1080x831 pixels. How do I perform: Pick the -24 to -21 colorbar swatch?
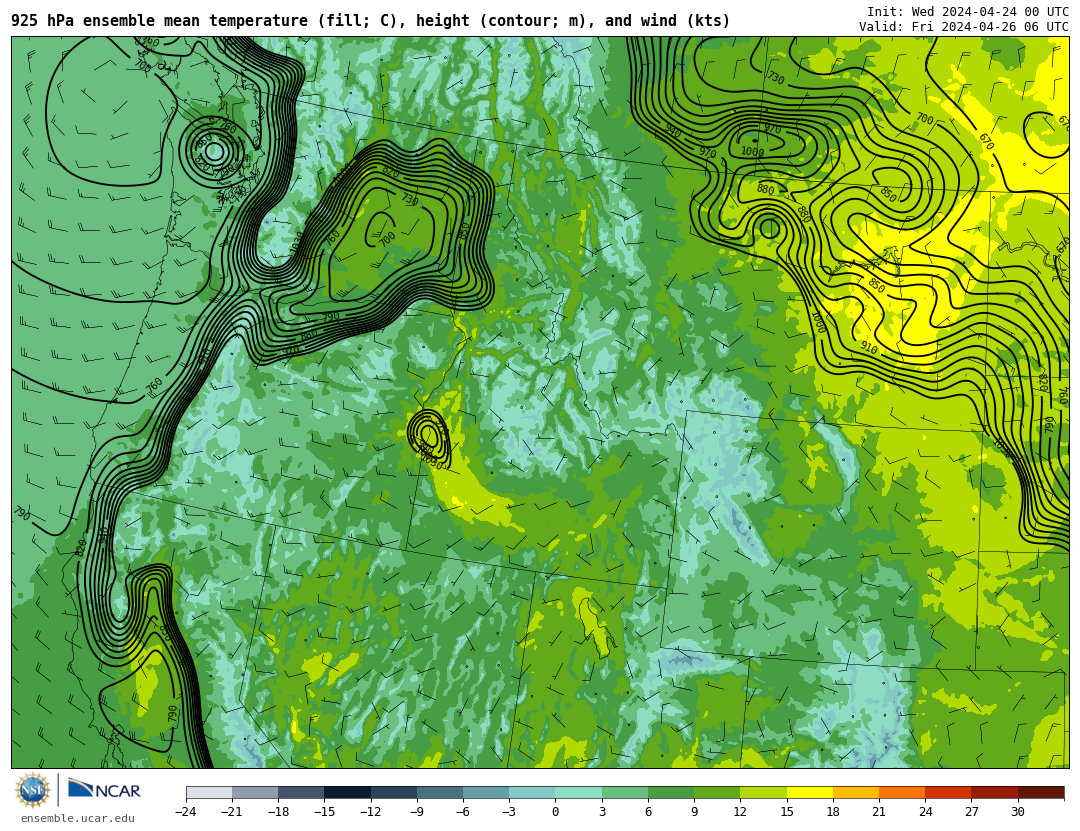[209, 792]
